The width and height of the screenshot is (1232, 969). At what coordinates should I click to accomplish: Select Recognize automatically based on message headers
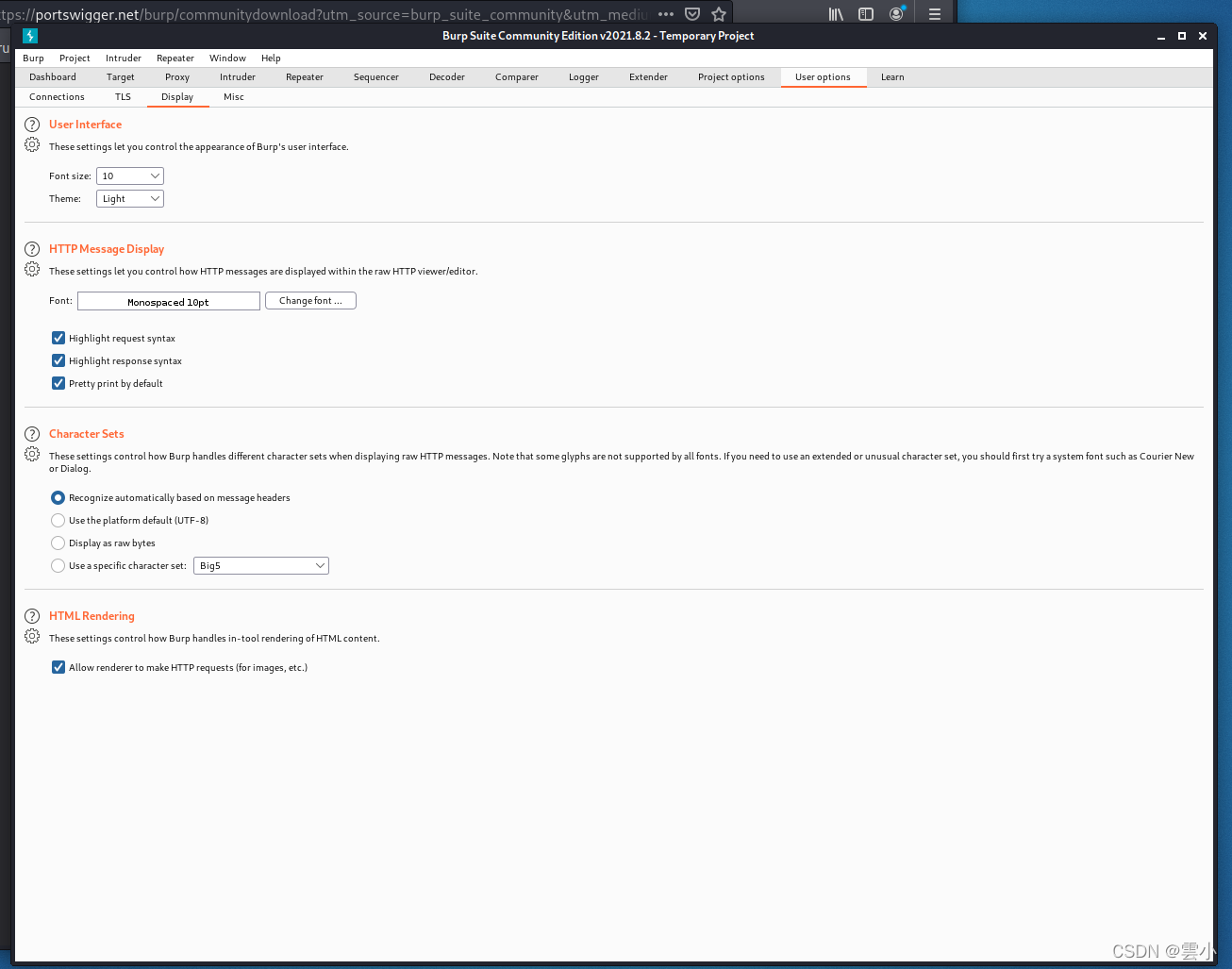click(x=58, y=497)
